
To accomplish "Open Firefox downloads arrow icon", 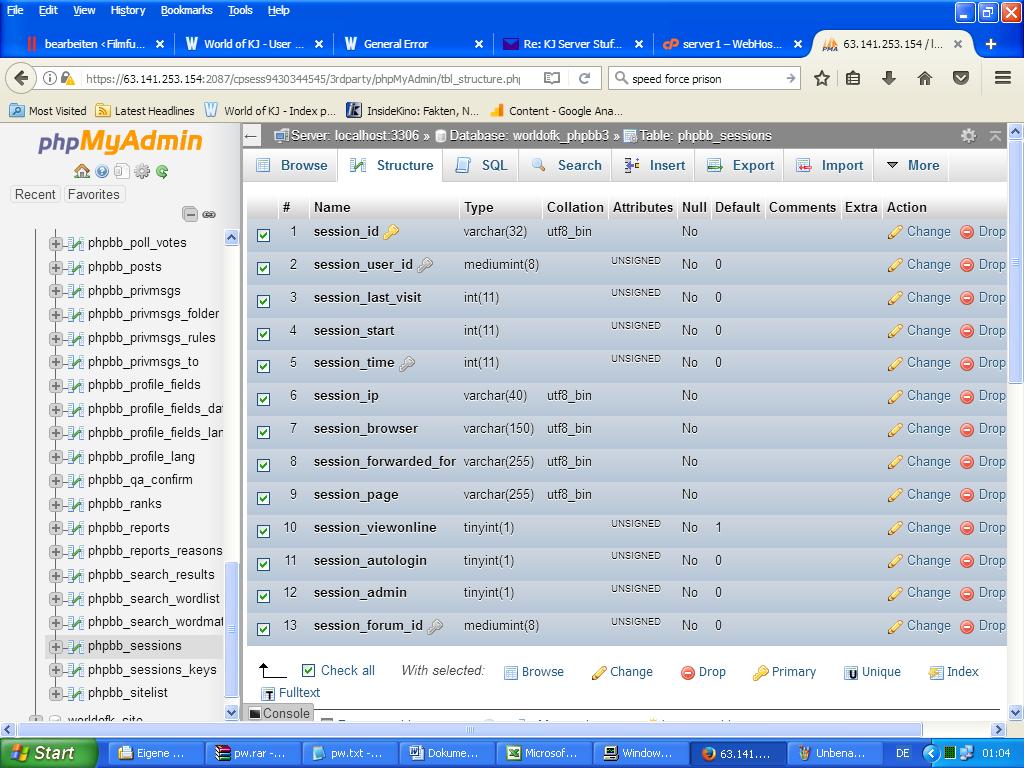I will 888,78.
